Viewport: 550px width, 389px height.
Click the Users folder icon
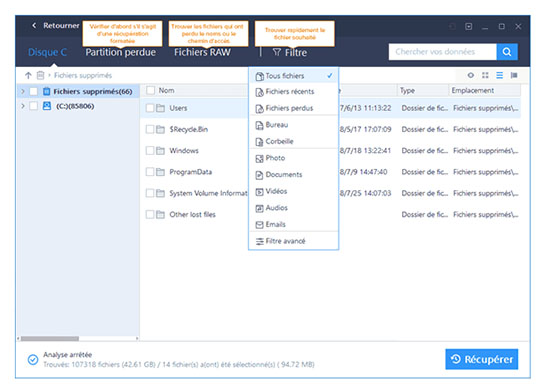160,108
